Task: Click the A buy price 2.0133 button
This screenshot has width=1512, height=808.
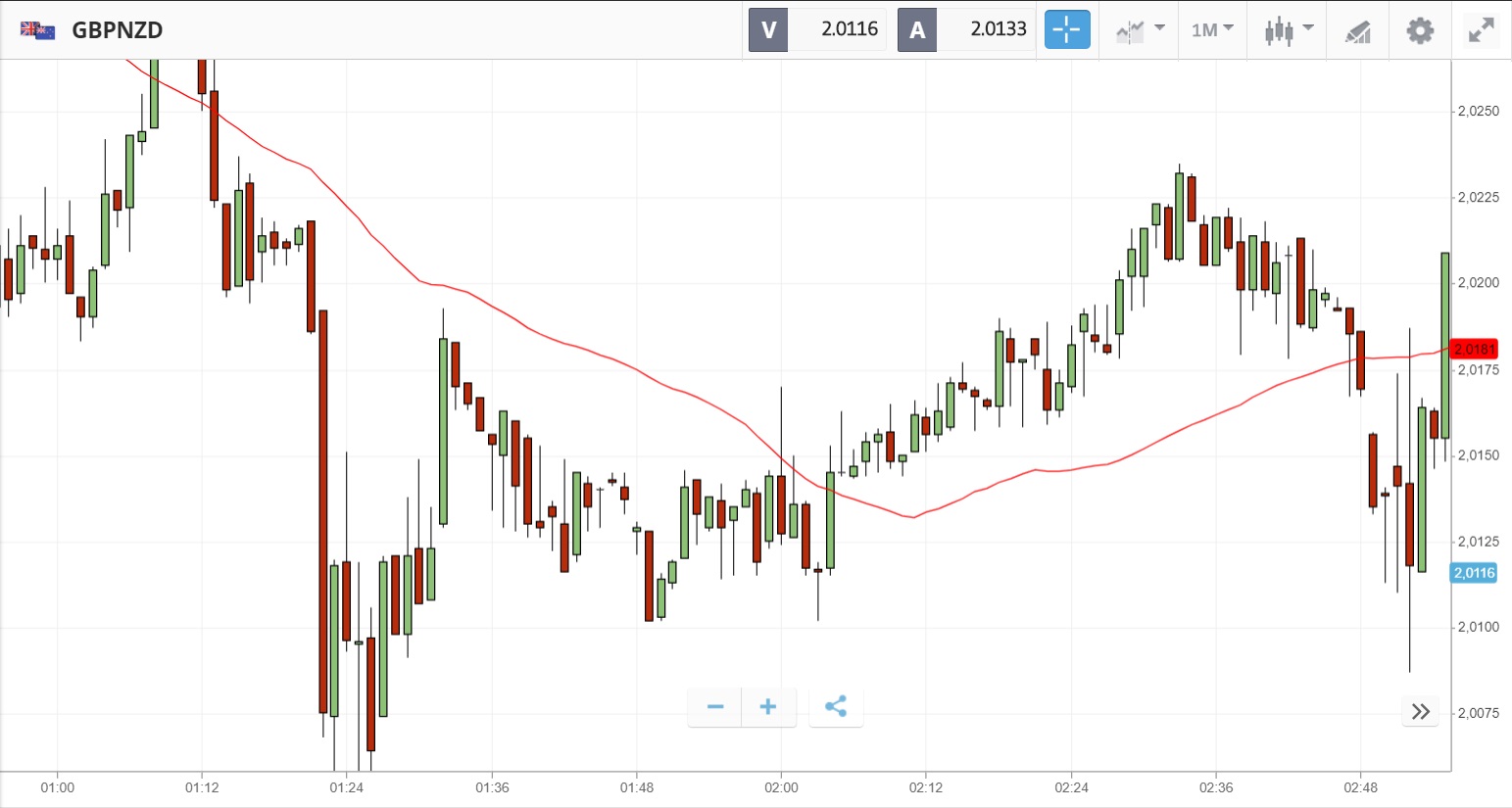Action: tap(966, 29)
